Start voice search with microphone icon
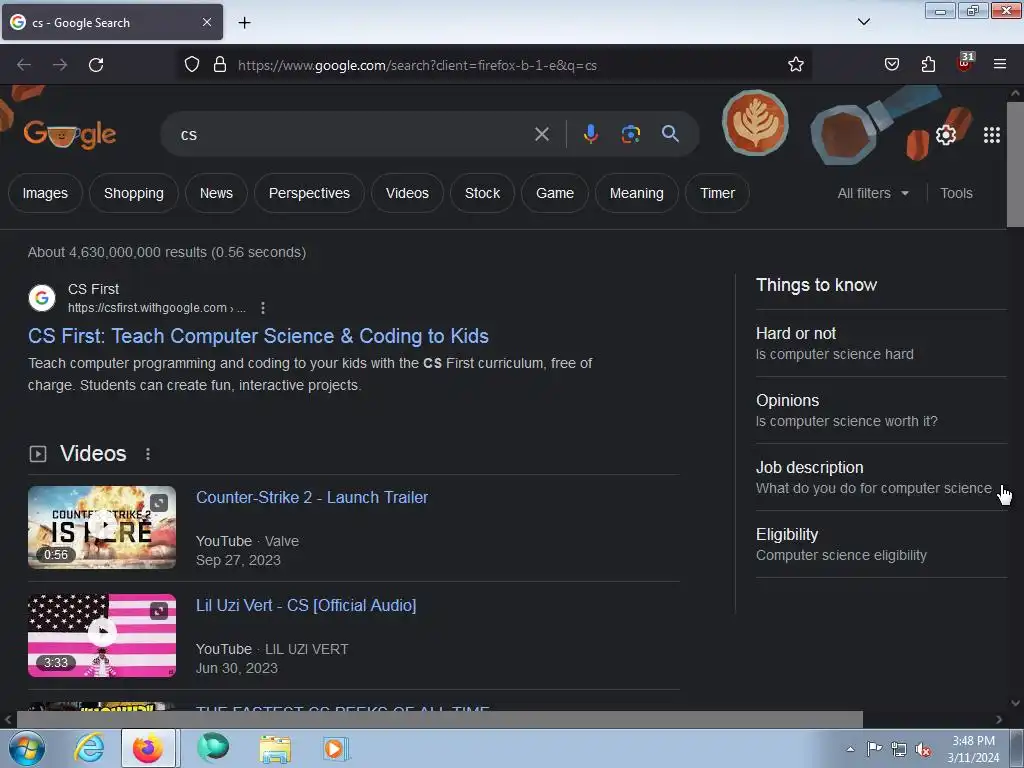 coord(590,134)
